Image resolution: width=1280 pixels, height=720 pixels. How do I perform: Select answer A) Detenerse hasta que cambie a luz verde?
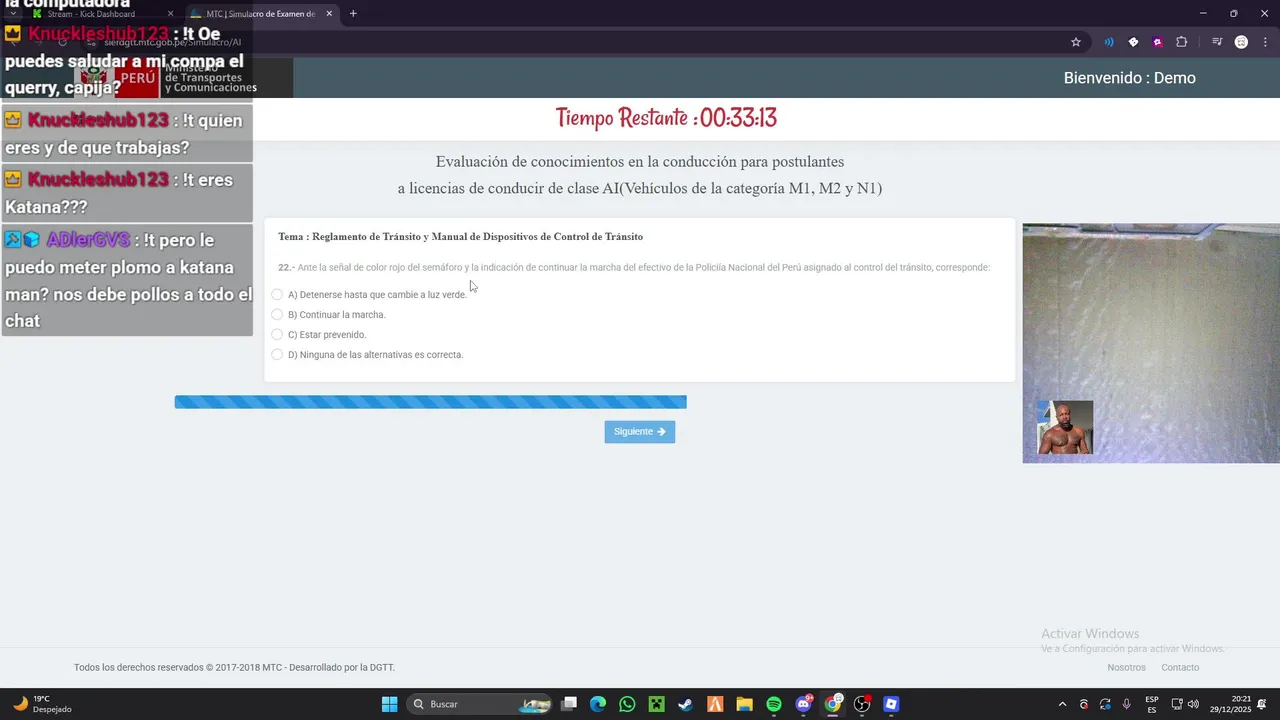point(277,295)
